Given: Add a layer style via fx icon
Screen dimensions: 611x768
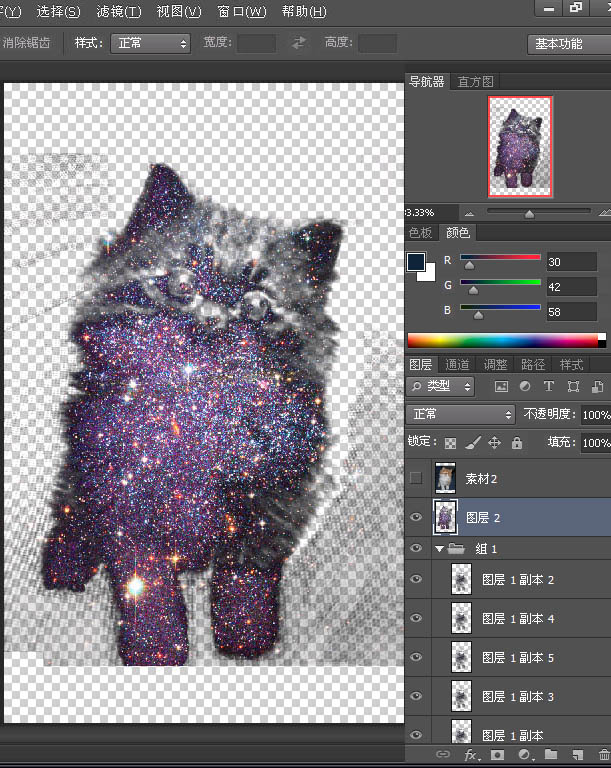Looking at the screenshot, I should (x=470, y=754).
